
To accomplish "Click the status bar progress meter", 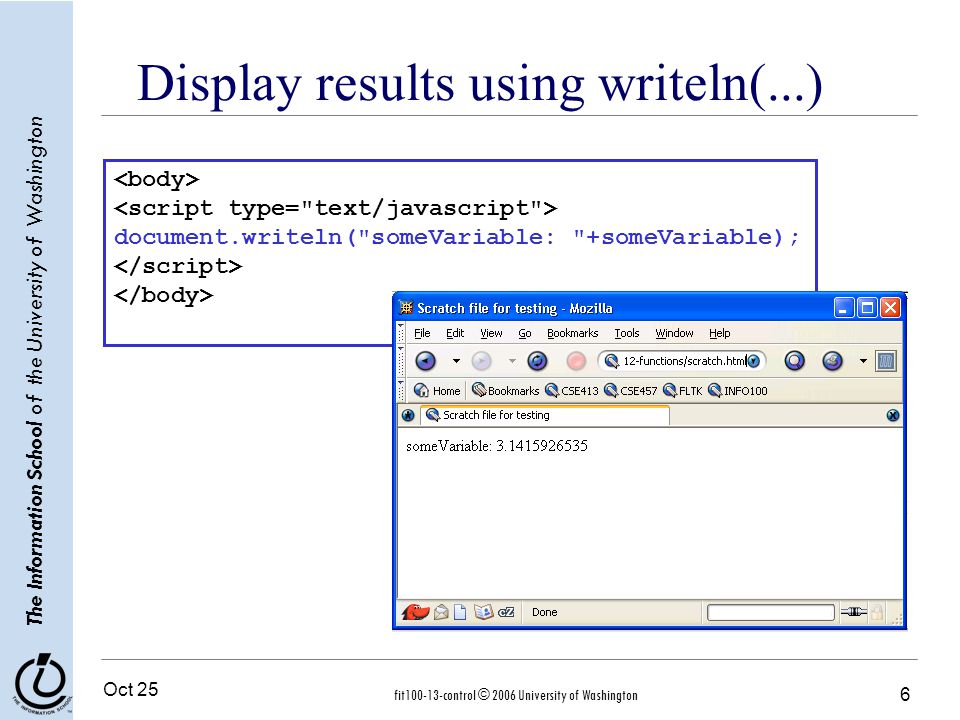I will pyautogui.click(x=771, y=612).
